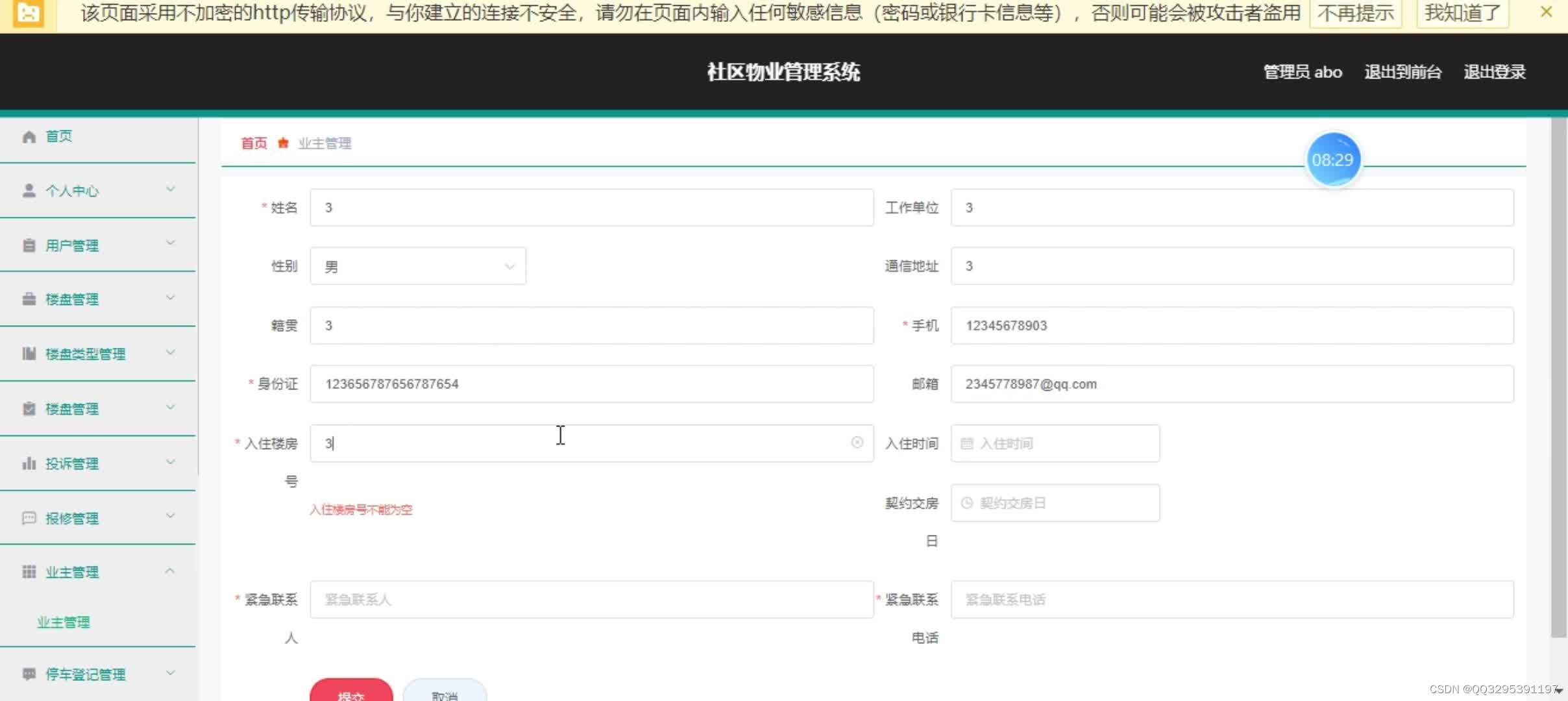
Task: Click the person icon for 个人中心
Action: 29,190
